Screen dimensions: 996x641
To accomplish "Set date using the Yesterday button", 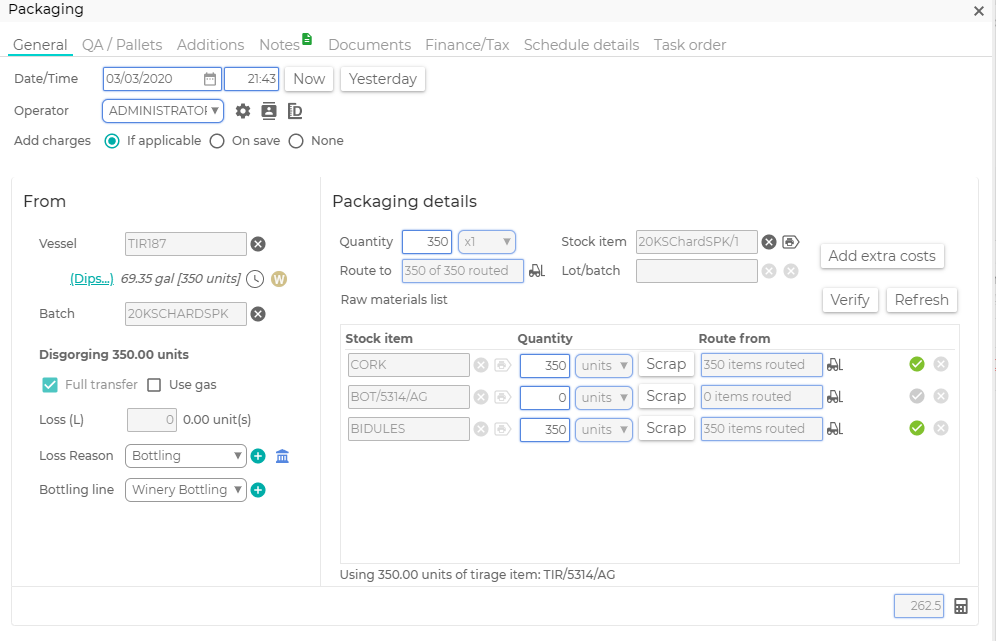I will [x=383, y=79].
